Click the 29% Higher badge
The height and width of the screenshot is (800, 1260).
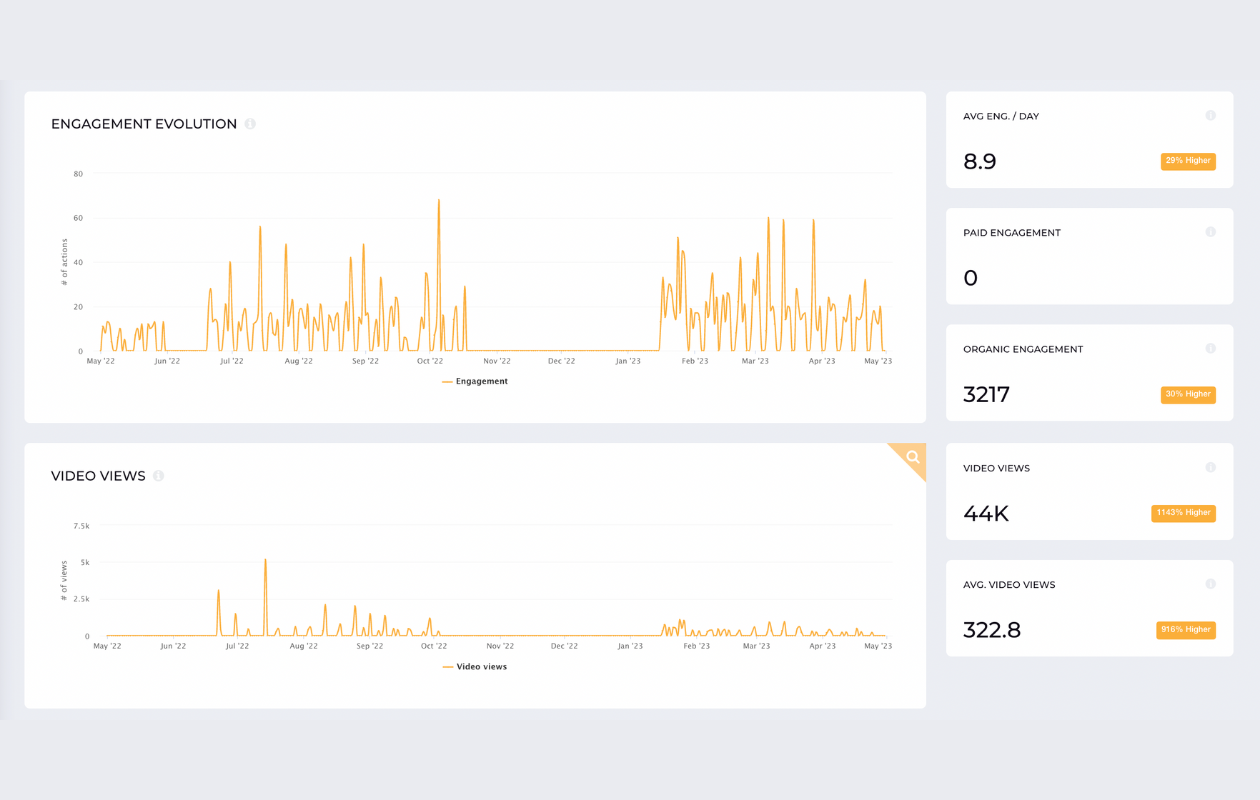tap(1188, 161)
